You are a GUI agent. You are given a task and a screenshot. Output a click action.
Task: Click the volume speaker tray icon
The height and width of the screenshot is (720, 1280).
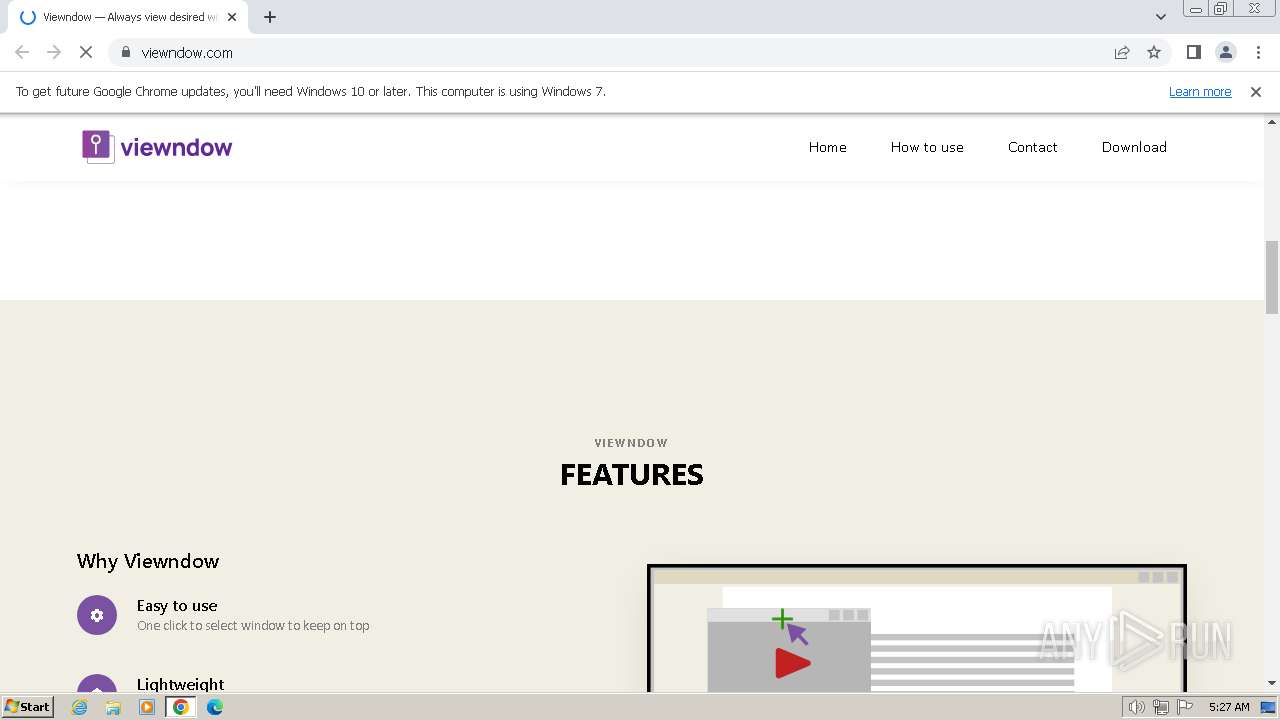click(1136, 707)
